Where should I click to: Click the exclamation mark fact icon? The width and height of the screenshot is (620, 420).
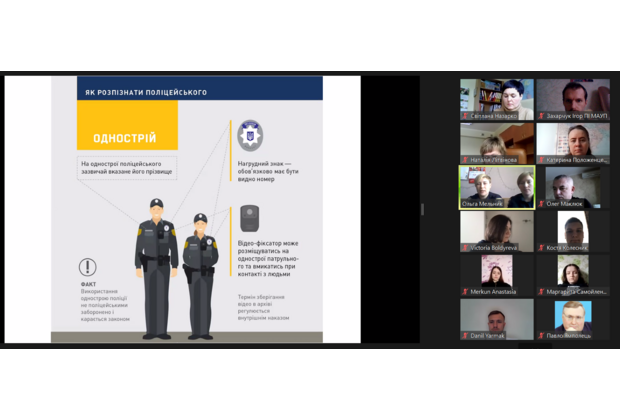pyautogui.click(x=89, y=267)
